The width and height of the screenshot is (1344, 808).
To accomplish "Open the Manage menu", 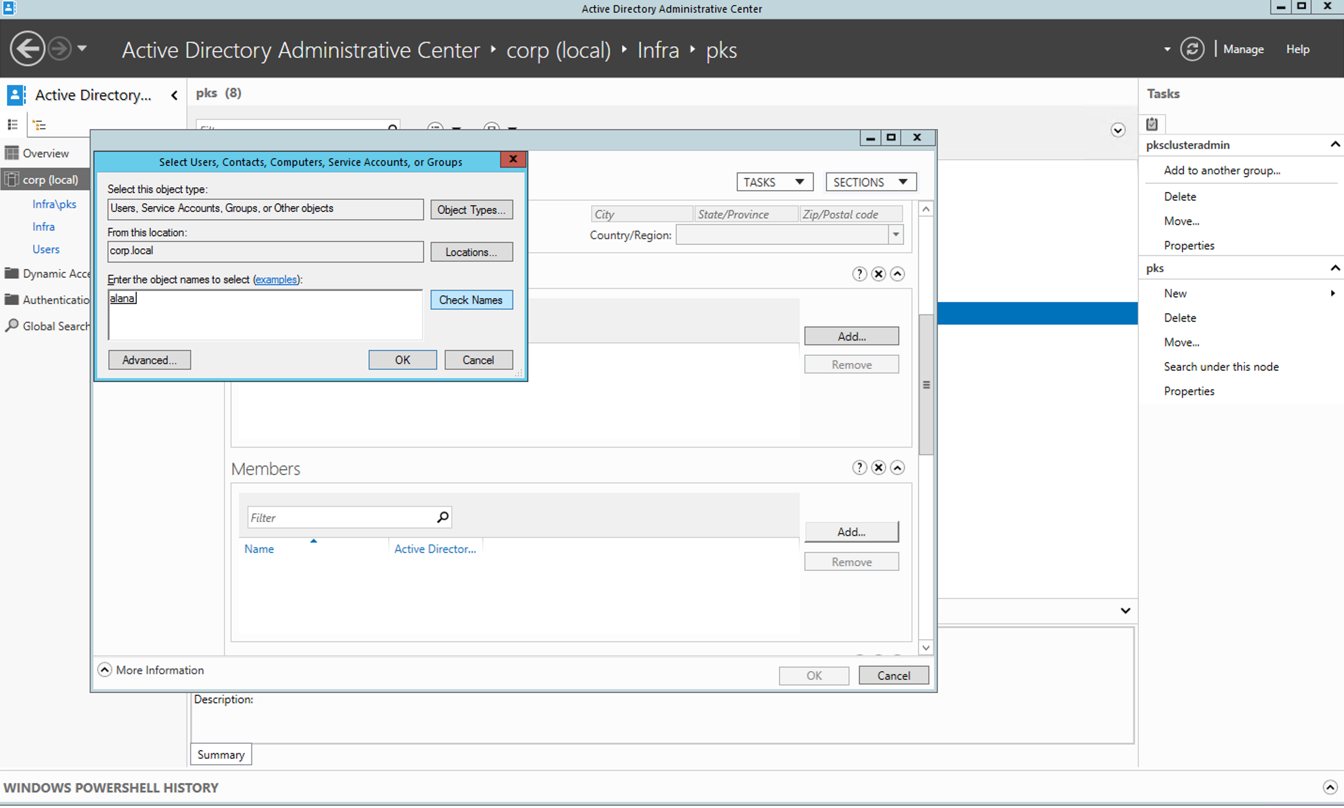I will [1243, 49].
